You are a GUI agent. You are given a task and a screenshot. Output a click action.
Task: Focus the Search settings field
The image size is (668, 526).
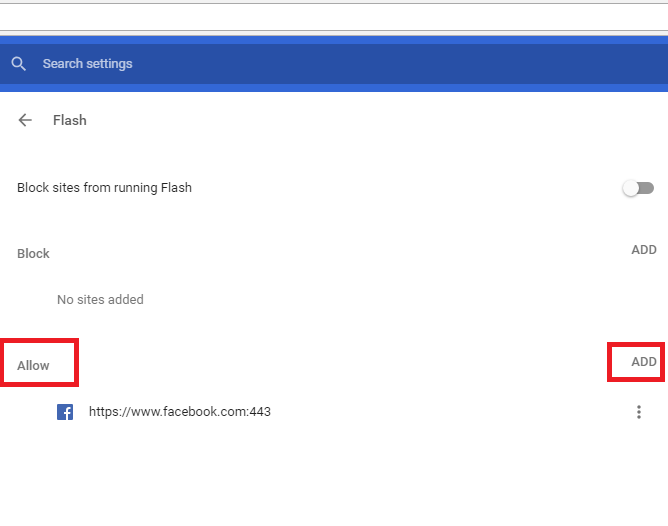(x=334, y=64)
